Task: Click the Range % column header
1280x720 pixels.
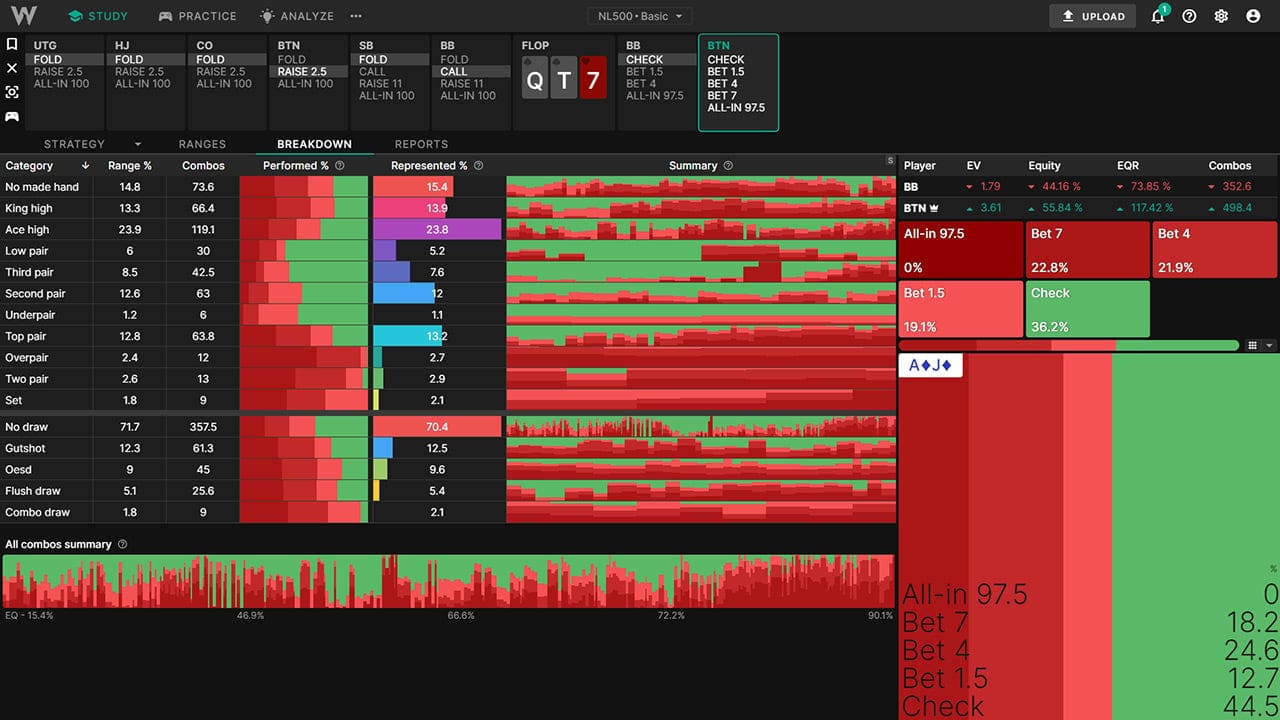Action: pos(129,166)
